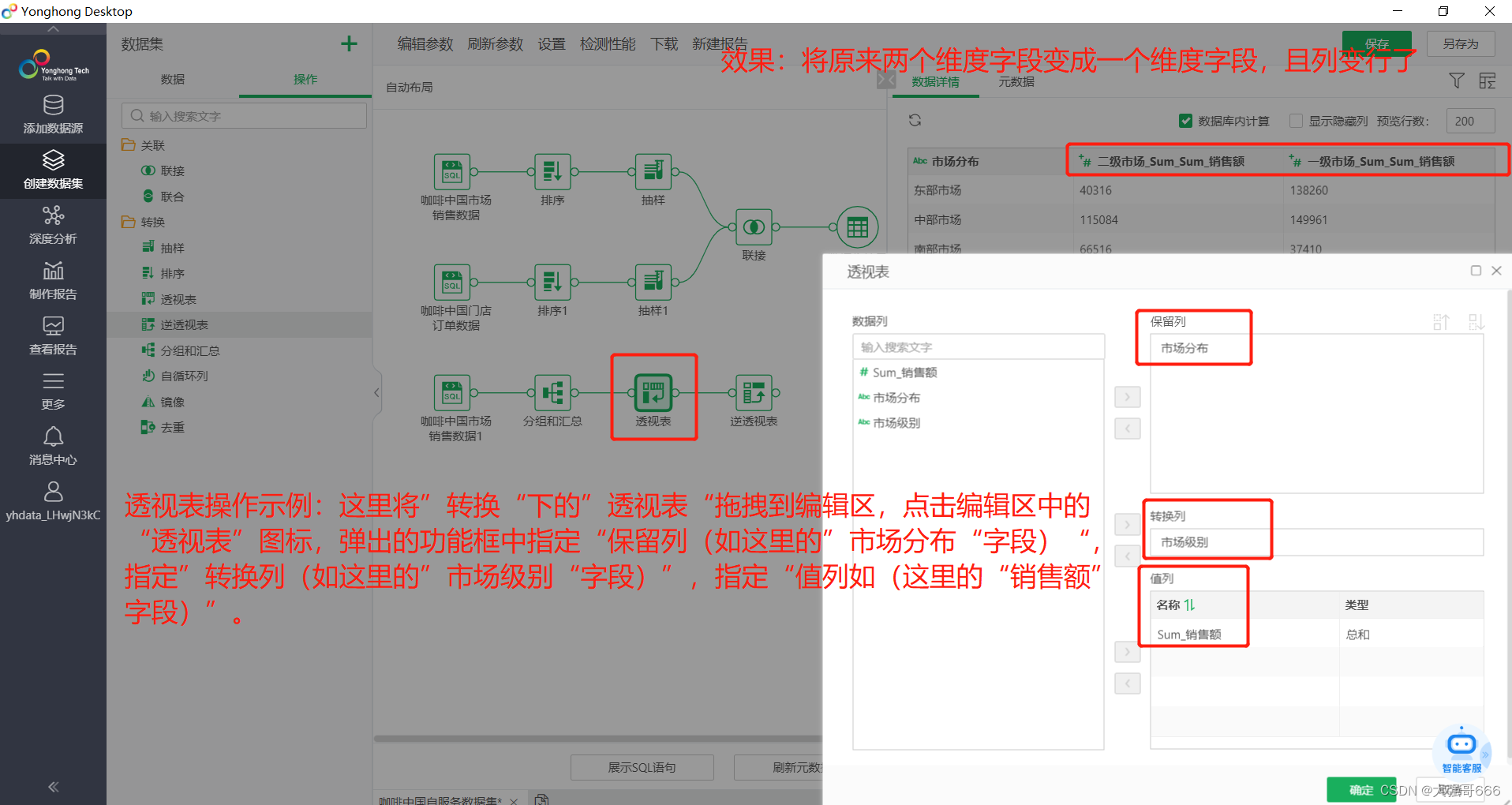The width and height of the screenshot is (1512, 805).
Task: Click the dataset search field
Action: [x=244, y=116]
